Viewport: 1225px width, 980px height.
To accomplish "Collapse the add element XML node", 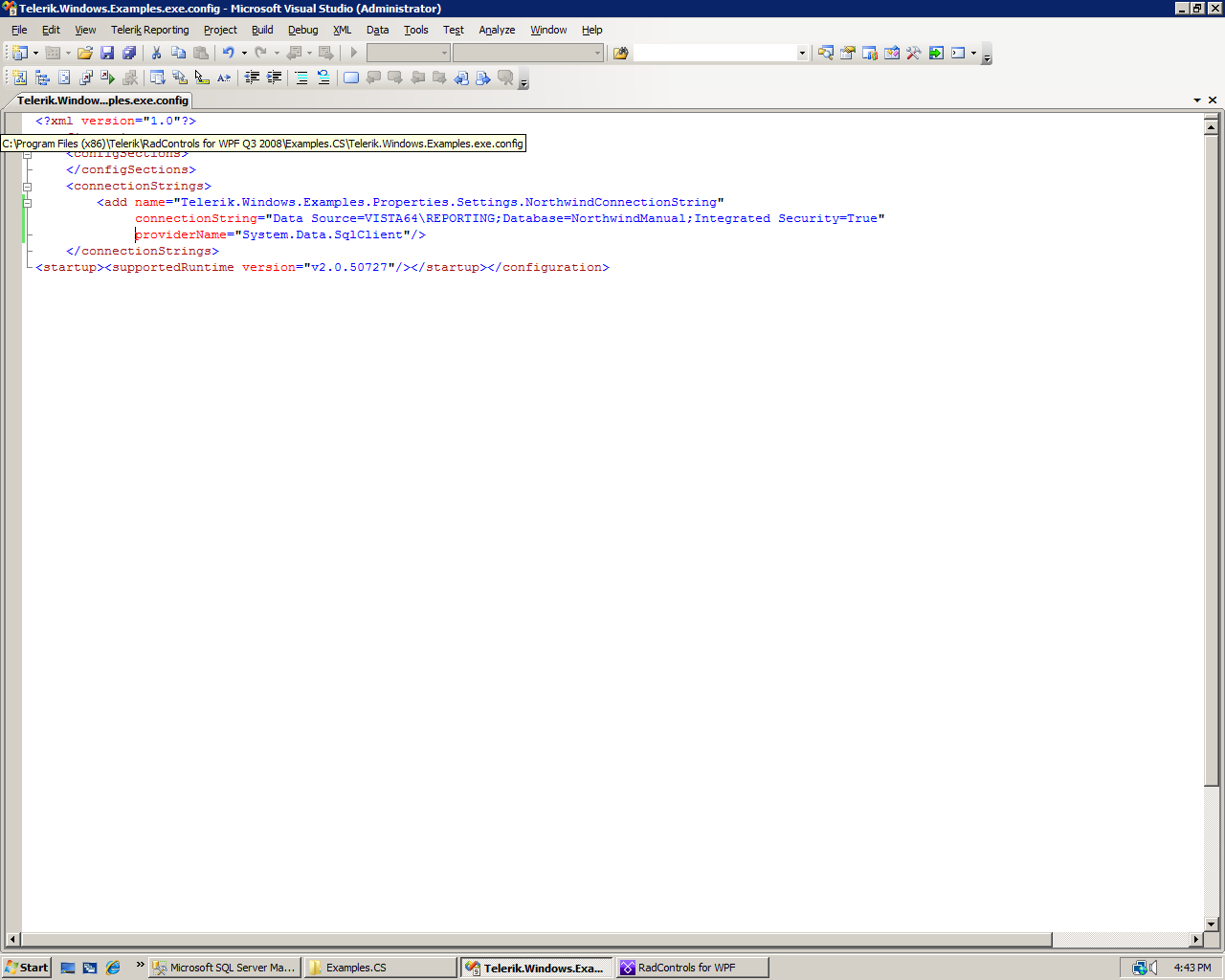I will coord(27,203).
